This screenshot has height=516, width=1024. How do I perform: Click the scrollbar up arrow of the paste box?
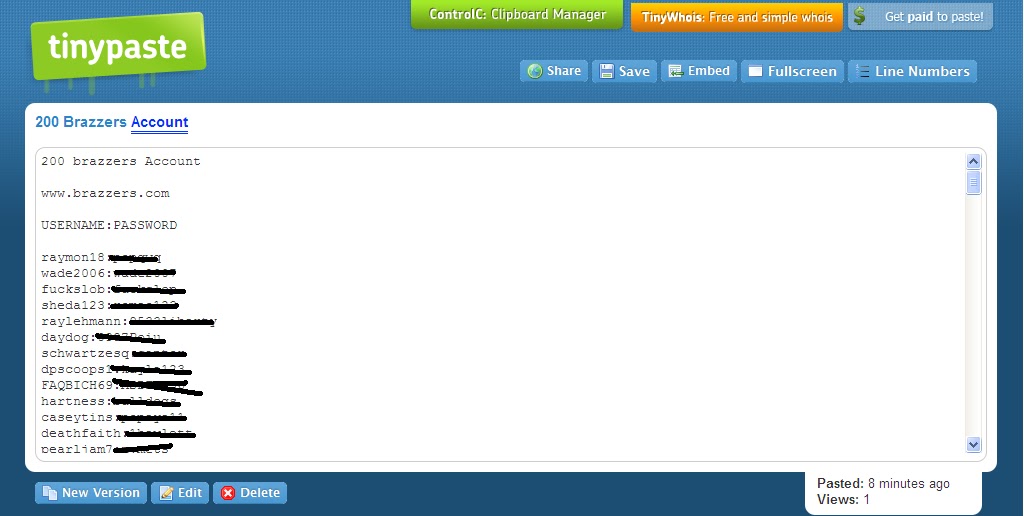(973, 161)
